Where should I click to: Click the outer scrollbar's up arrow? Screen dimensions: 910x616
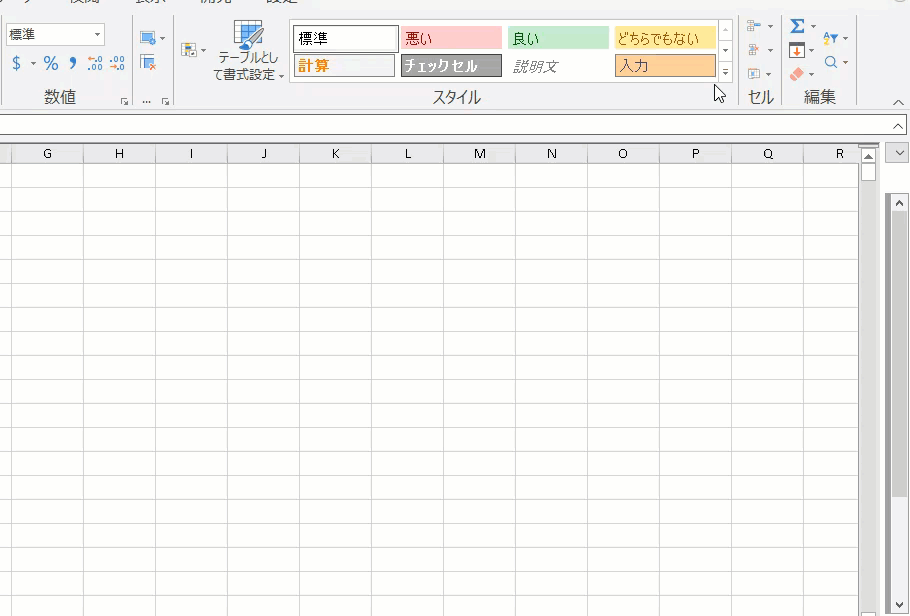point(899,203)
